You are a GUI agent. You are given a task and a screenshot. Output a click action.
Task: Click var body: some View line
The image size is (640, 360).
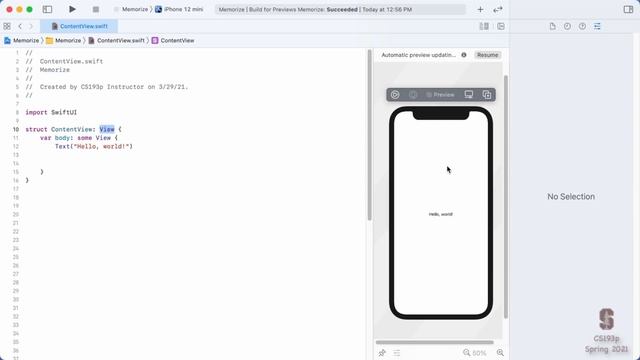pos(79,138)
